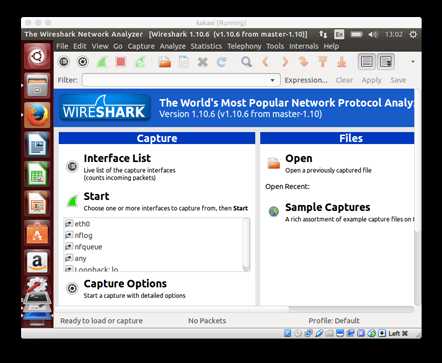Click the Profile: Default status entry
Screen dimensions: 442x363
coord(334,321)
